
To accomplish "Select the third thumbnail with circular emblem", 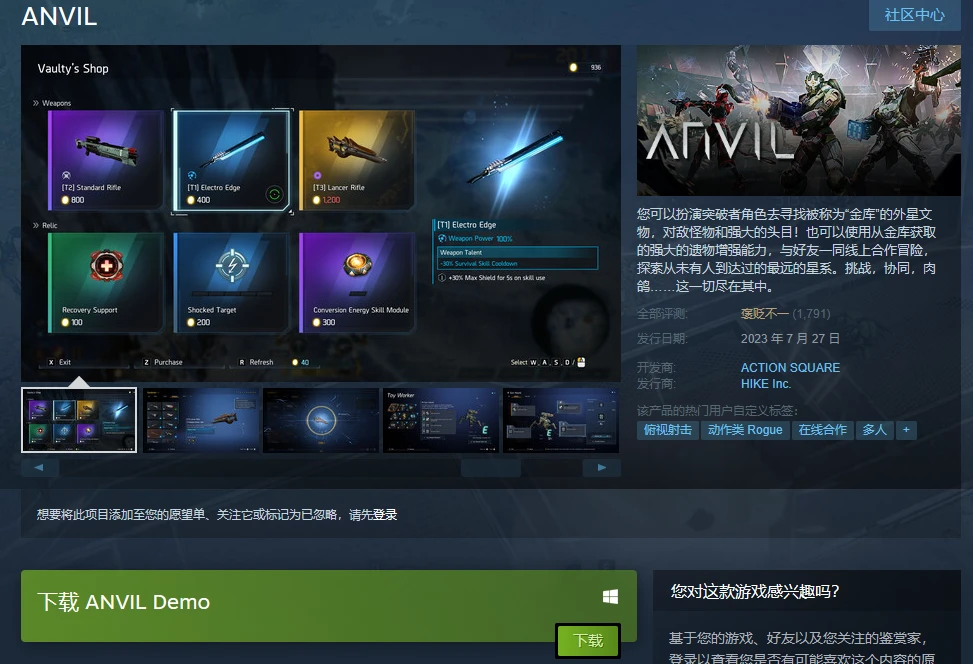I will [321, 420].
